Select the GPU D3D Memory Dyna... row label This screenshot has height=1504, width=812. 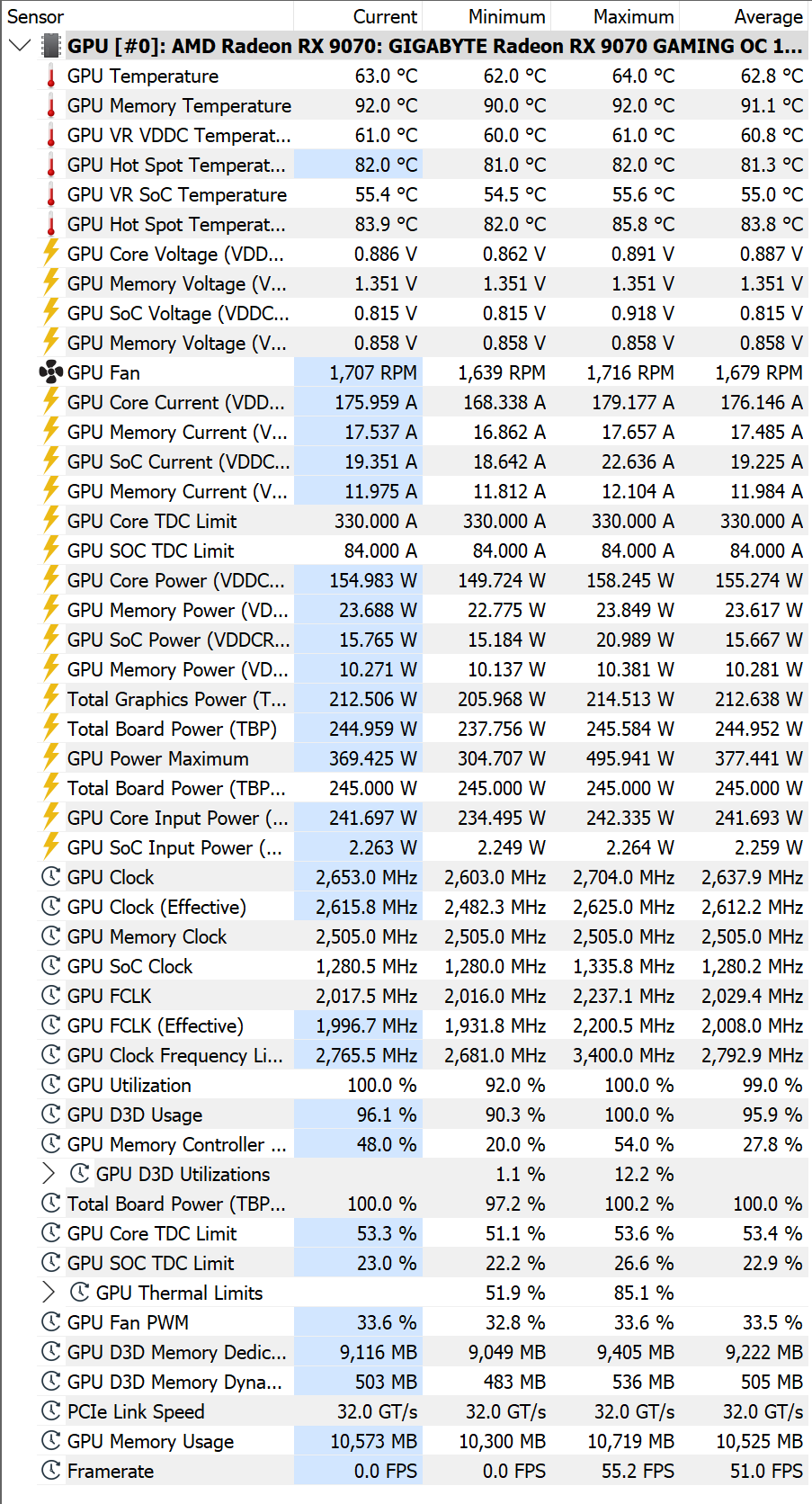(174, 1382)
